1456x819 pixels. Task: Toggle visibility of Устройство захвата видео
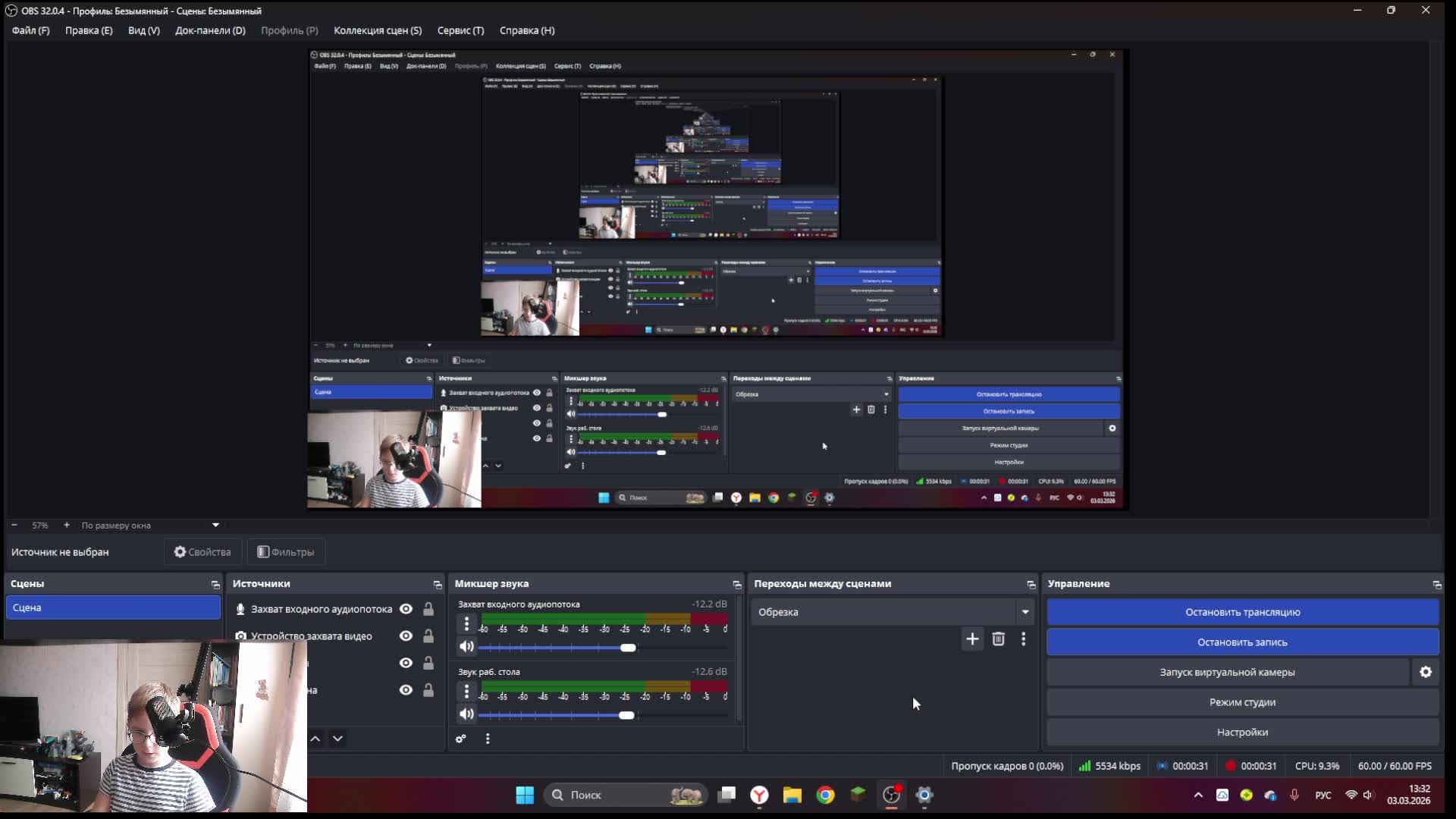point(406,636)
